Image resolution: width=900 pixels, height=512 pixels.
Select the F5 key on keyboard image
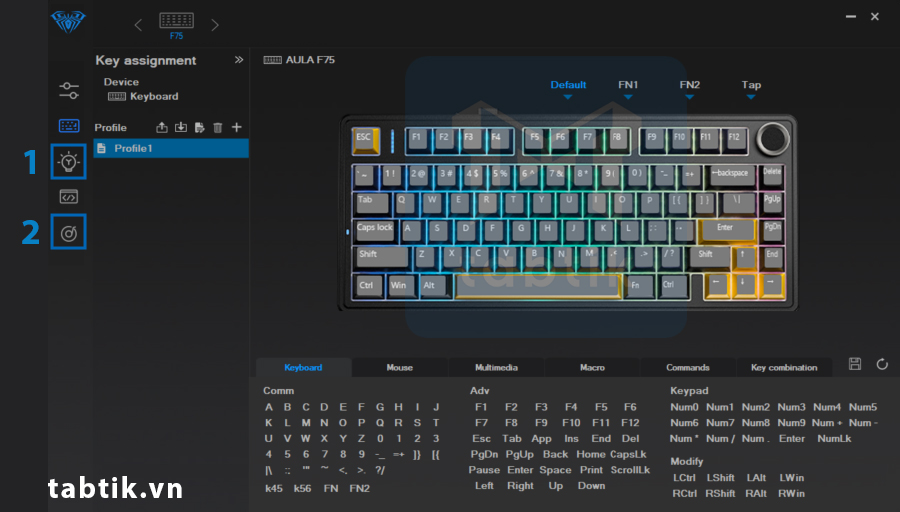[535, 141]
